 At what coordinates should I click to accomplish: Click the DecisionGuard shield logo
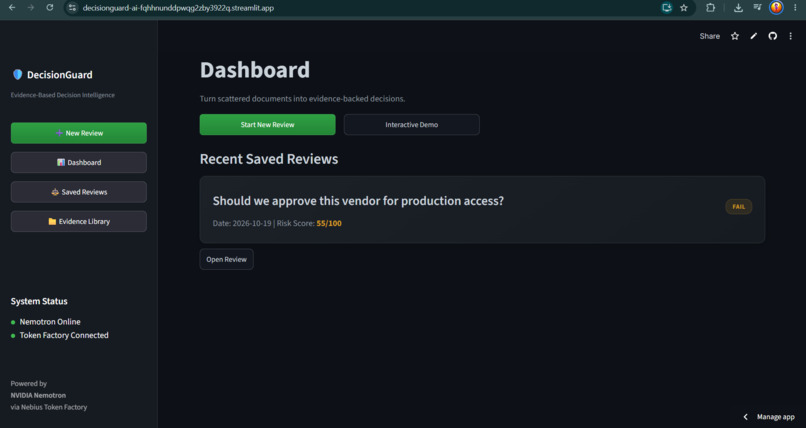pyautogui.click(x=17, y=75)
